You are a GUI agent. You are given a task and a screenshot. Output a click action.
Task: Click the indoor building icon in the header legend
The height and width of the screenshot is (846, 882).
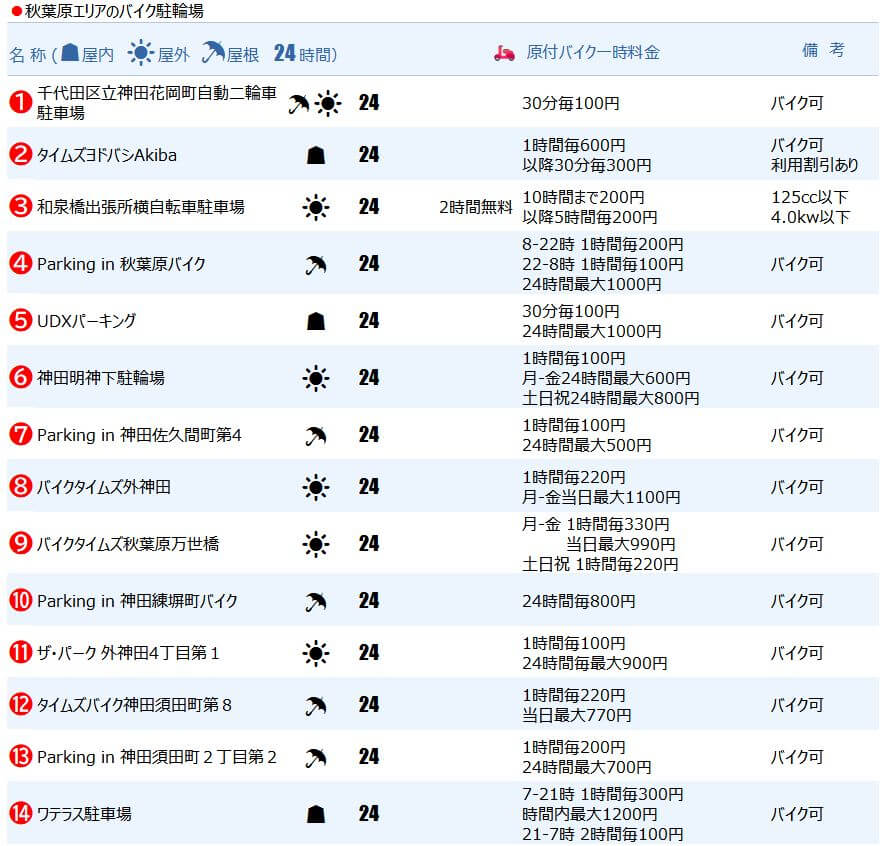70,53
